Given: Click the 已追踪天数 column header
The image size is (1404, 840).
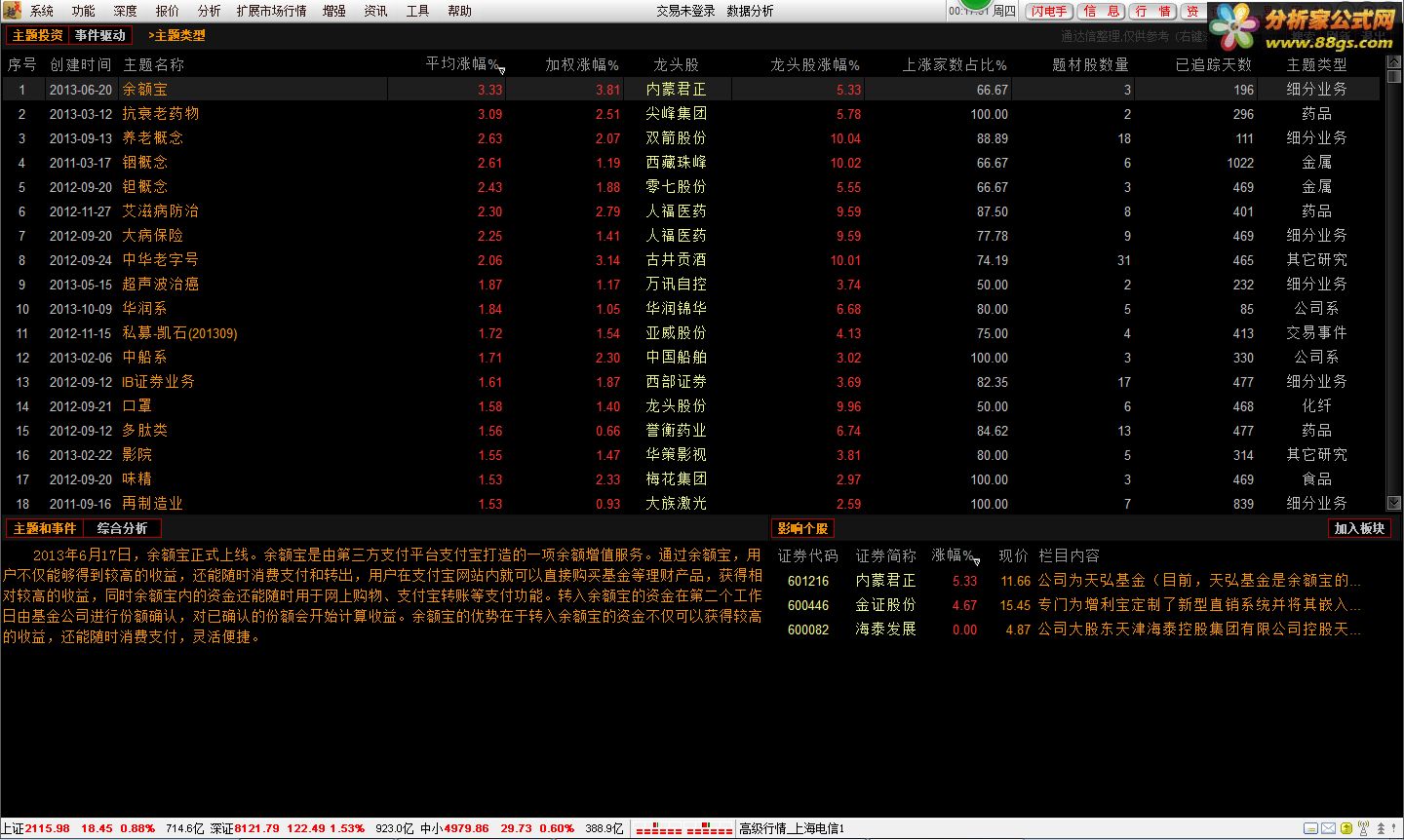Looking at the screenshot, I should 1214,64.
